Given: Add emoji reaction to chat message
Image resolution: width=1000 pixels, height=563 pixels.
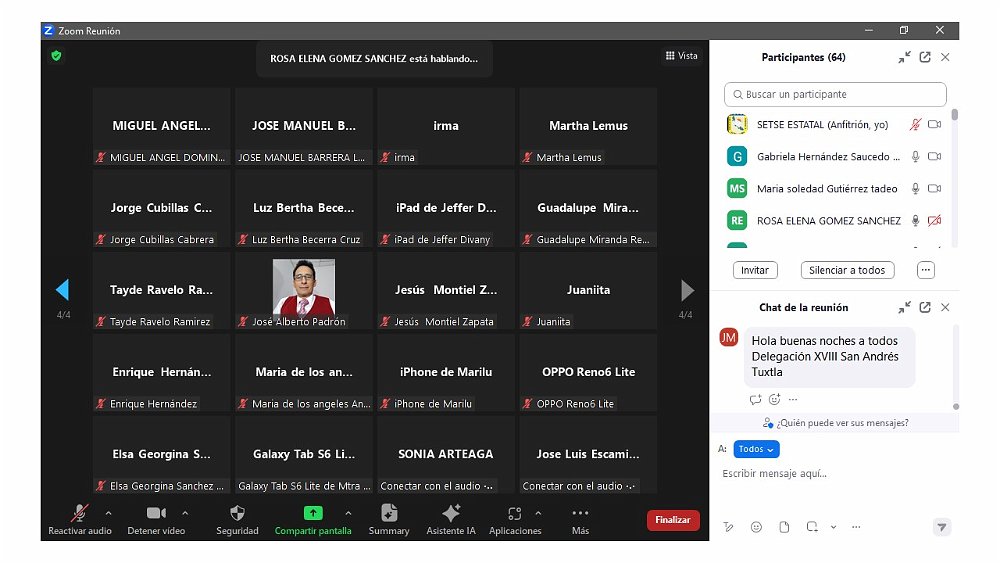Looking at the screenshot, I should coord(774,399).
